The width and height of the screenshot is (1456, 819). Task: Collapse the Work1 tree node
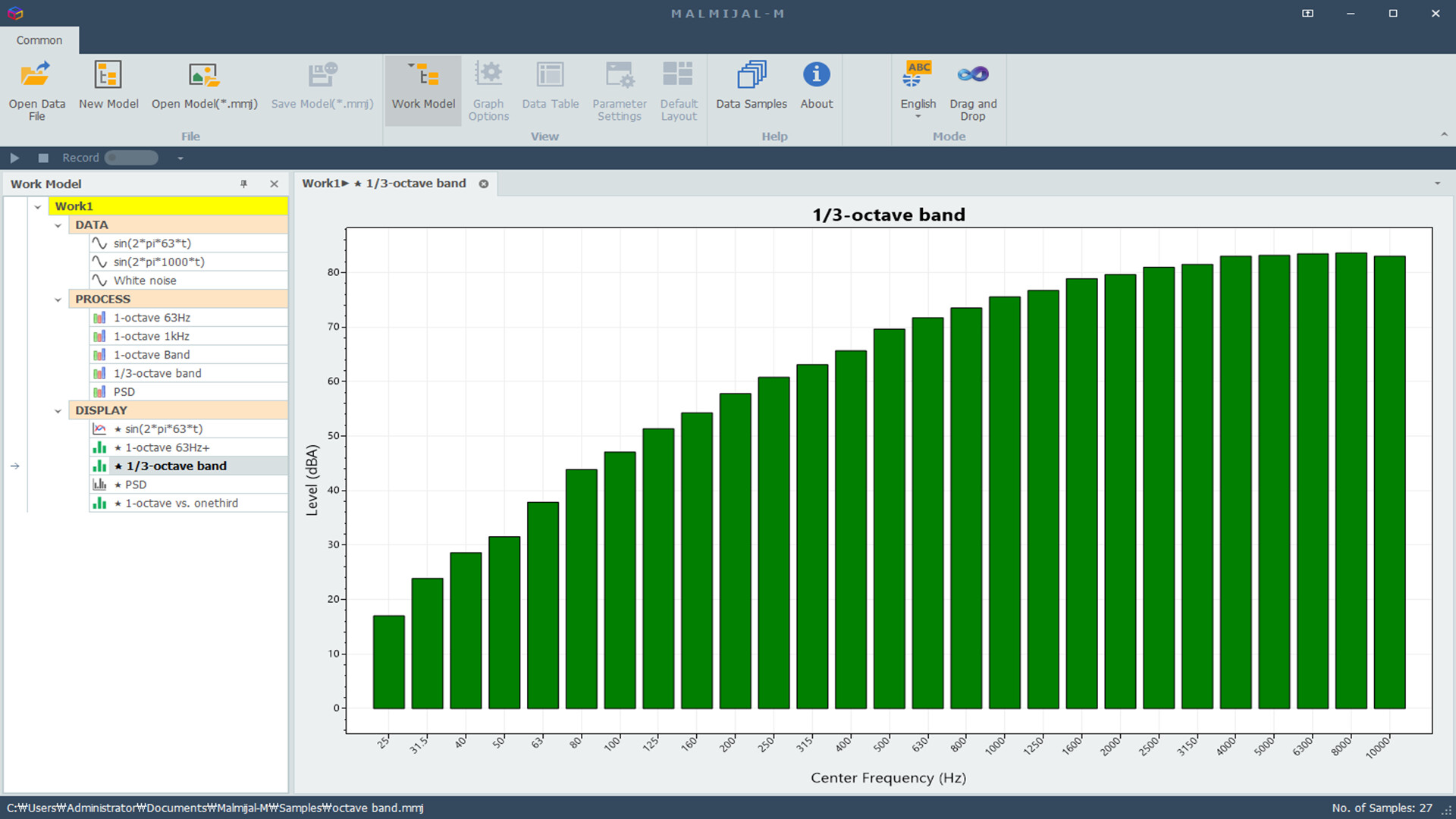click(38, 206)
